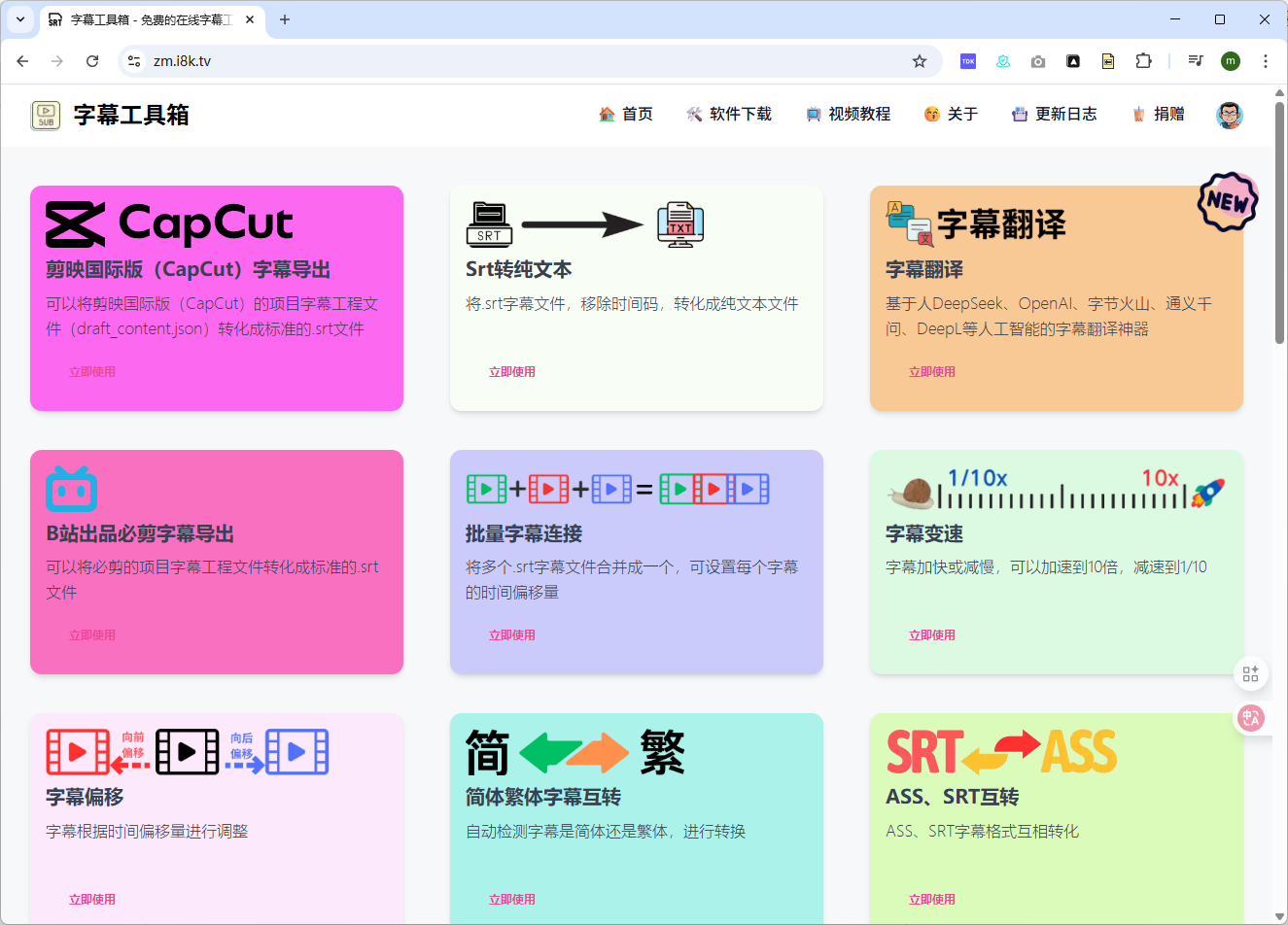Image resolution: width=1288 pixels, height=925 pixels.
Task: Click the 批量字幕连接 card title
Action: coord(524,533)
